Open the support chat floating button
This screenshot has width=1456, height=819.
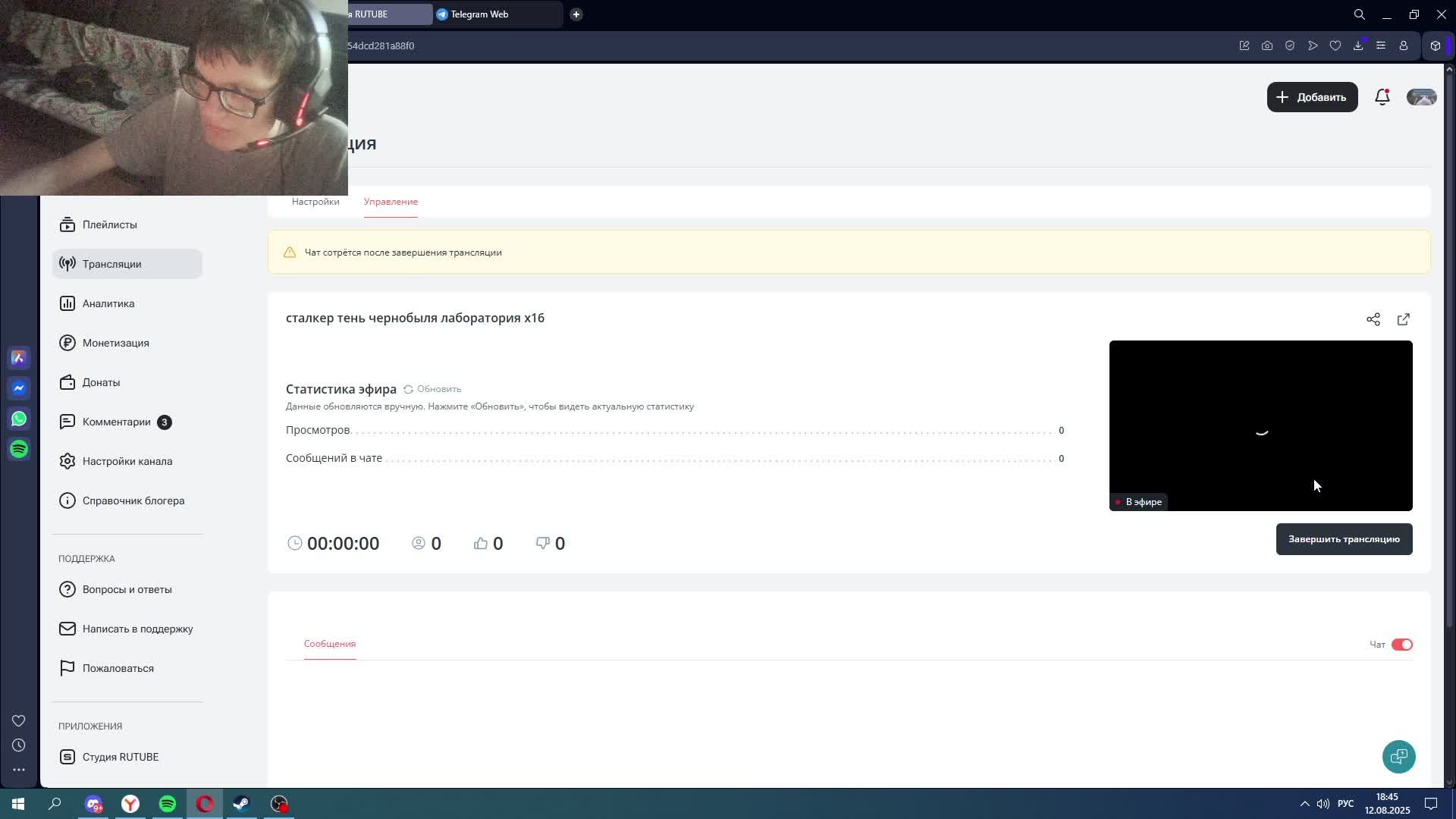coord(1398,757)
